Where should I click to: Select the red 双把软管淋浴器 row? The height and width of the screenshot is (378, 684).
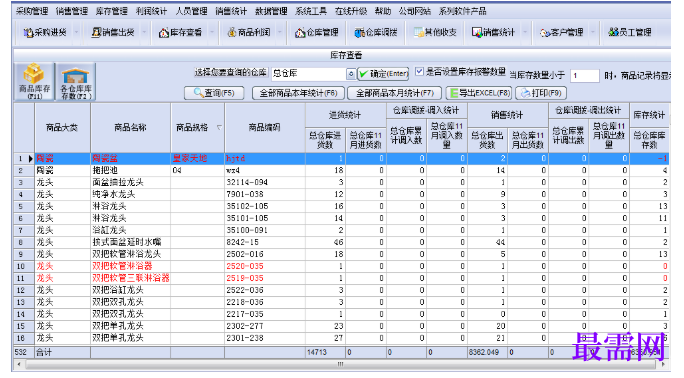point(342,266)
